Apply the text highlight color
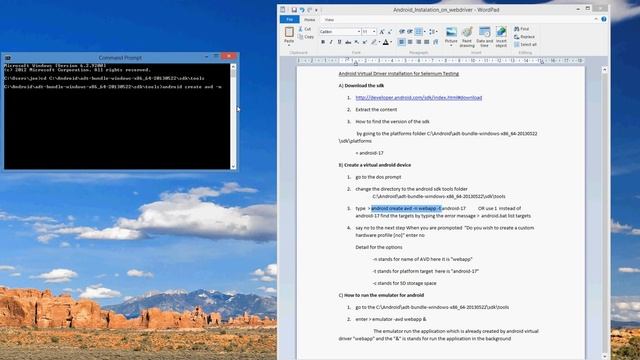The image size is (640, 360). tap(373, 42)
